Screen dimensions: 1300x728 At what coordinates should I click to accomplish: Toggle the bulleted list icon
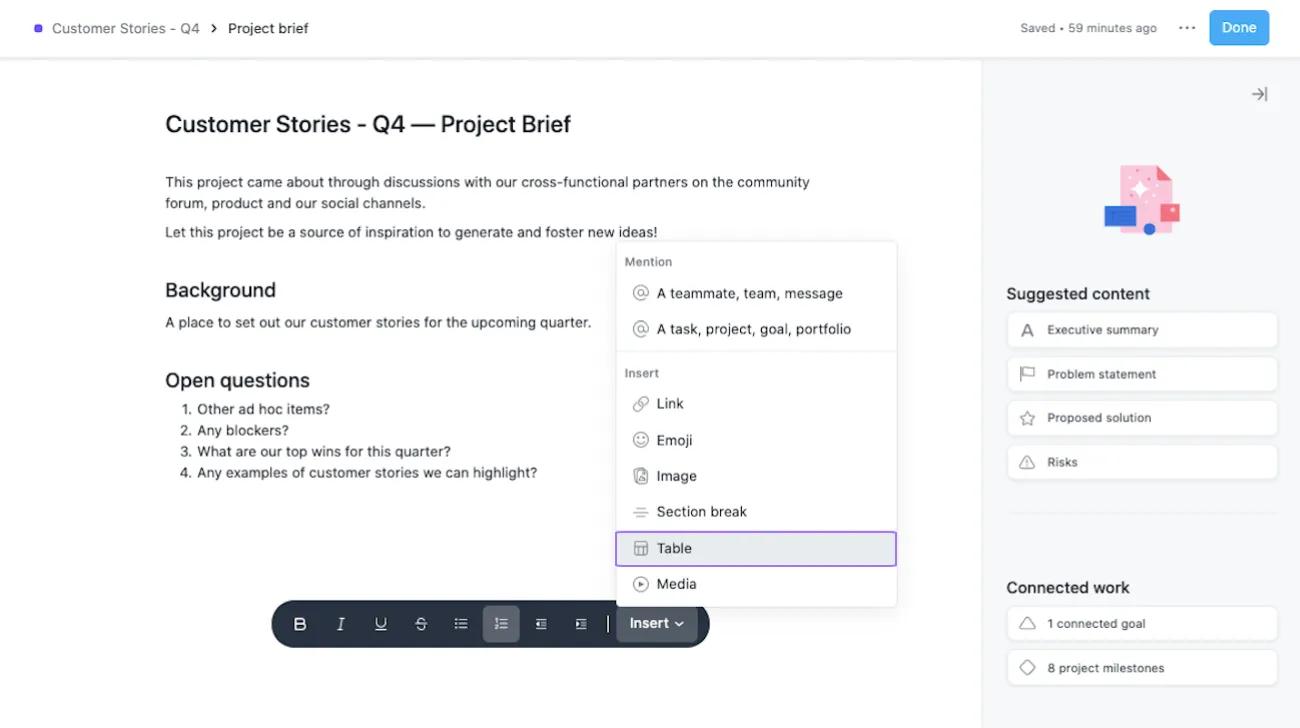(x=461, y=623)
